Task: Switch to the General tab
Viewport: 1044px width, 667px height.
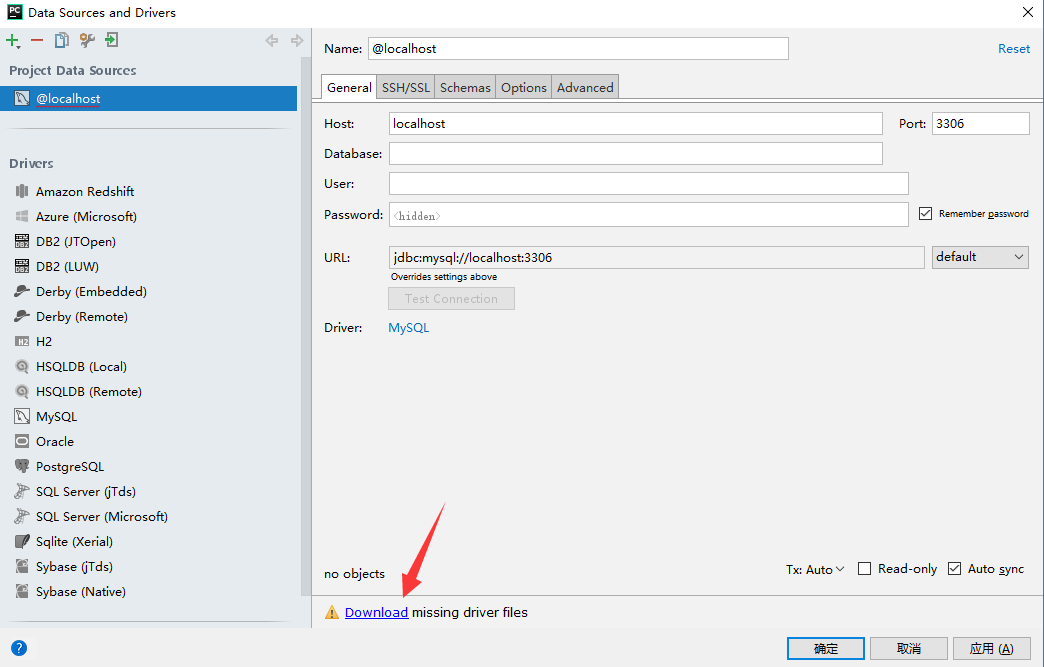Action: tap(349, 87)
